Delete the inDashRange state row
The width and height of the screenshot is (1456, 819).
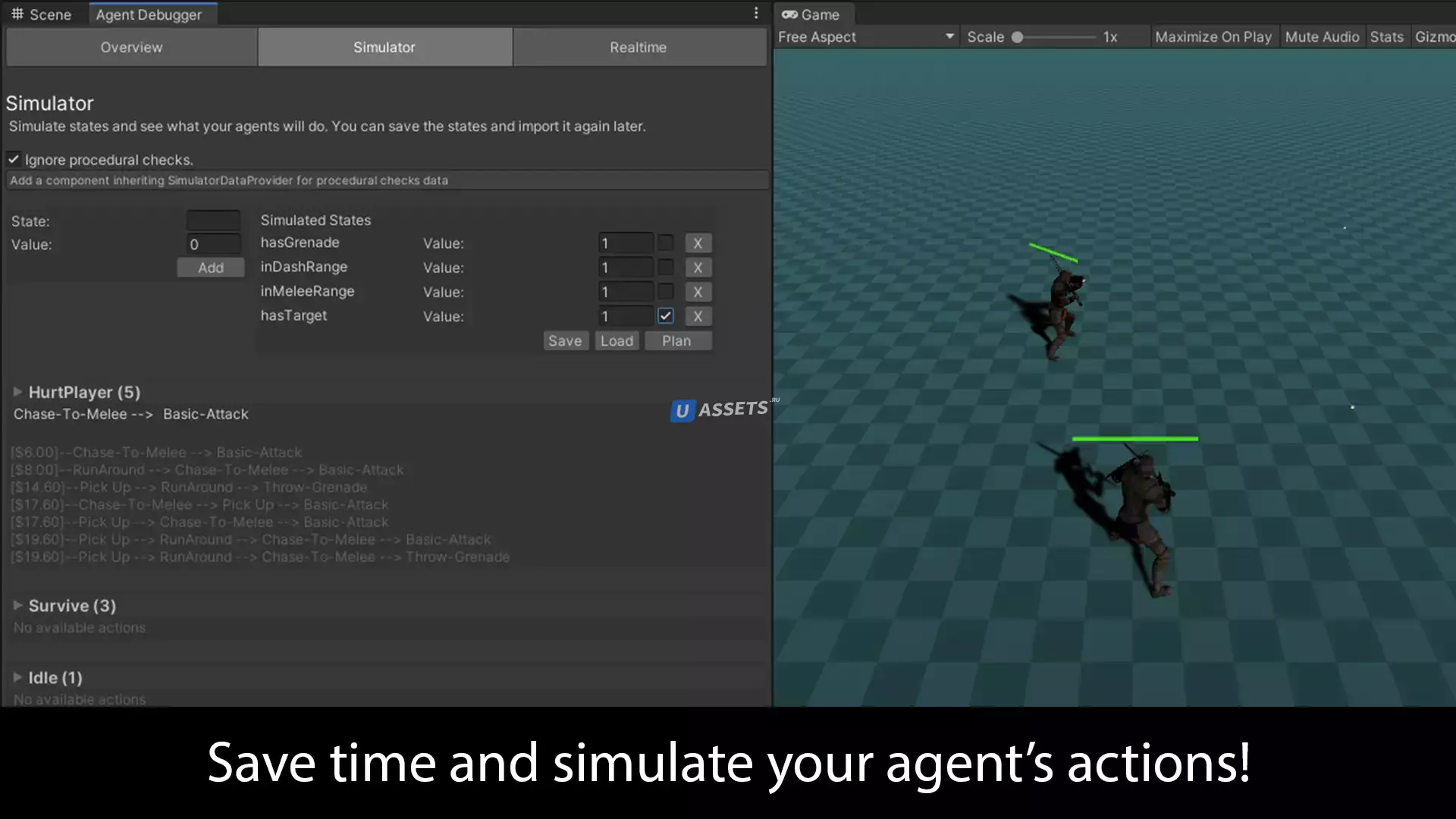698,268
